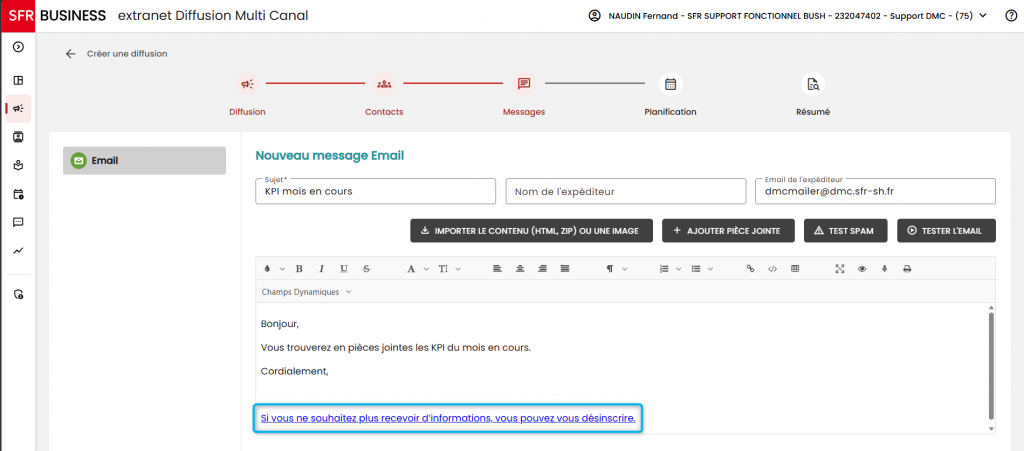
Task: Center align the text
Action: click(520, 269)
